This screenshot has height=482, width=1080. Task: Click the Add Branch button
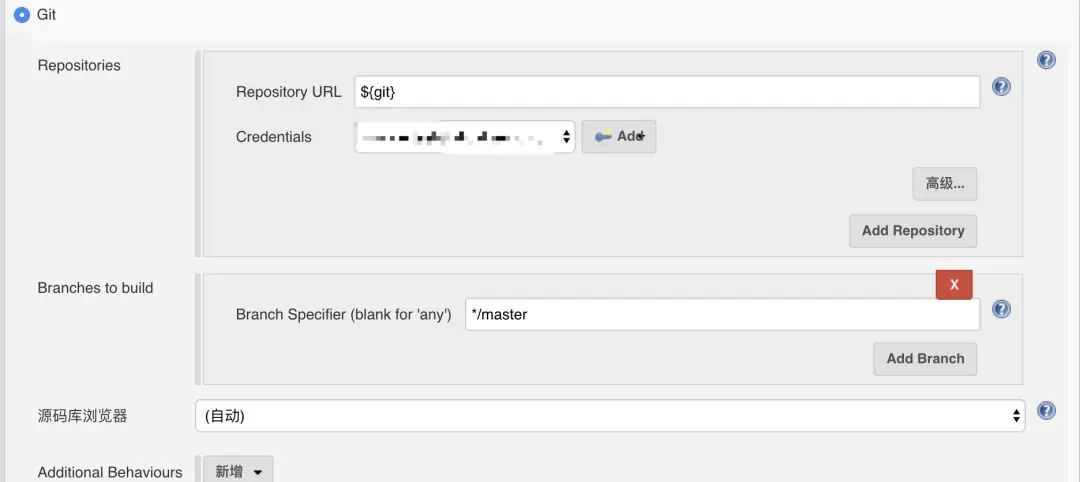(925, 359)
